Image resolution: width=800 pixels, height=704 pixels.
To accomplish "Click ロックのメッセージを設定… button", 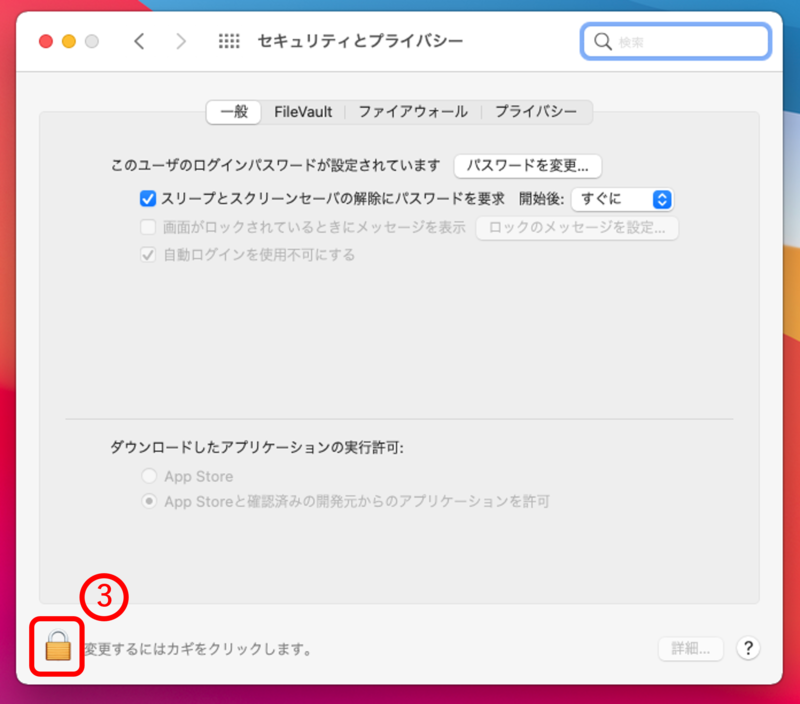I will (x=577, y=228).
